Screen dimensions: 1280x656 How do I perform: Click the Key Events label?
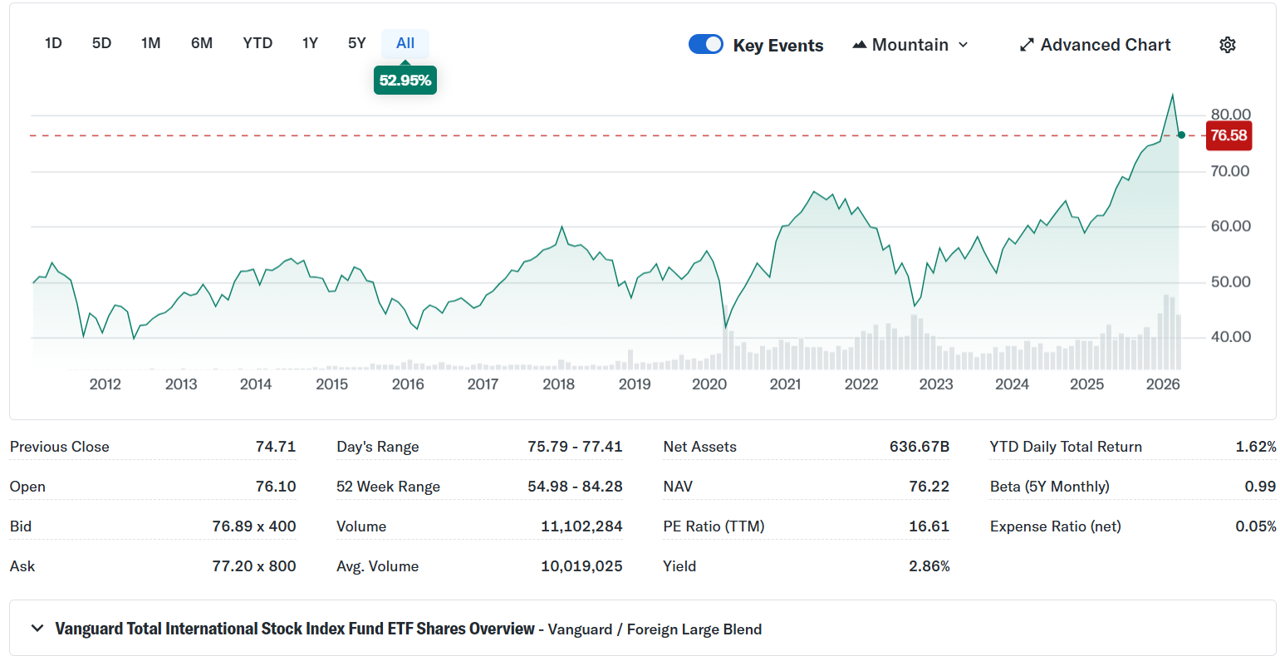coord(778,45)
